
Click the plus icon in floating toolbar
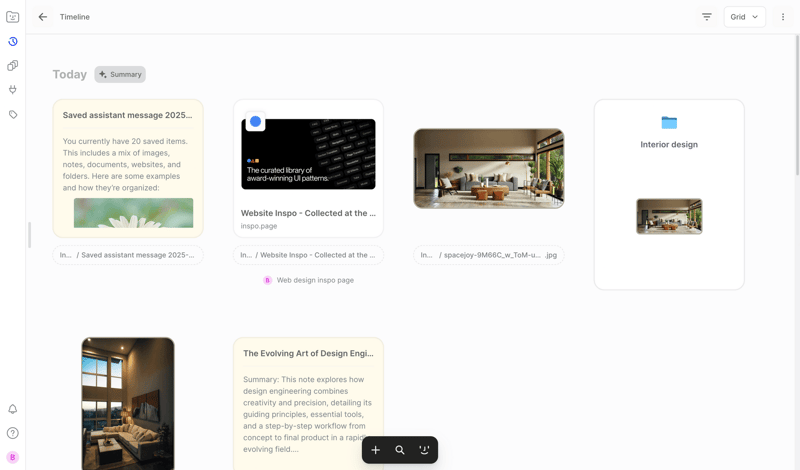[376, 450]
